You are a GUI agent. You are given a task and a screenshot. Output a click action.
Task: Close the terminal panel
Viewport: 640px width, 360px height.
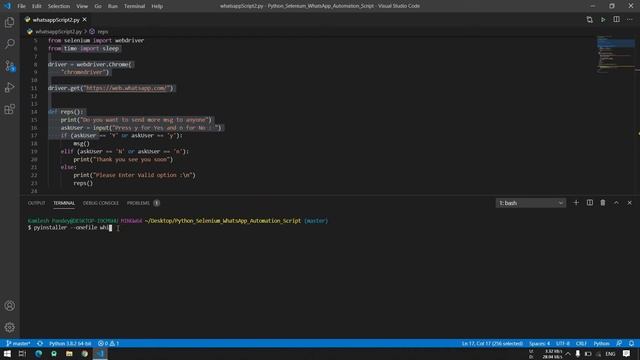click(x=630, y=203)
